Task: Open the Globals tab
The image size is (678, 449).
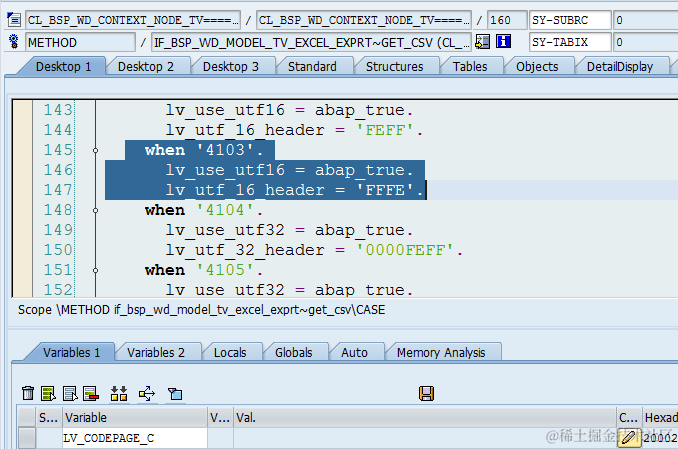Action: [294, 353]
